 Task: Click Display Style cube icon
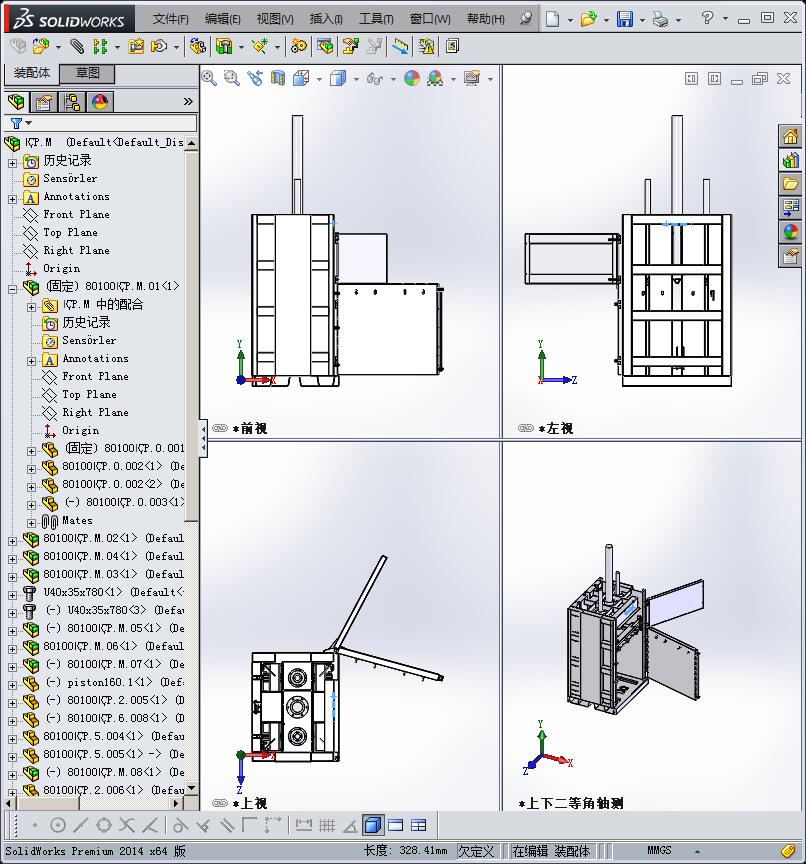point(338,78)
